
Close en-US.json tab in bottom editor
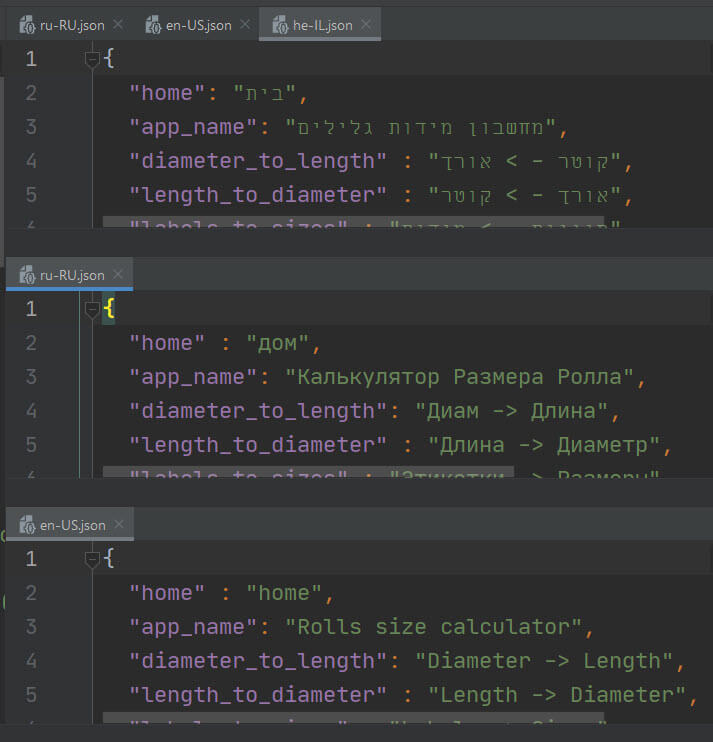119,524
